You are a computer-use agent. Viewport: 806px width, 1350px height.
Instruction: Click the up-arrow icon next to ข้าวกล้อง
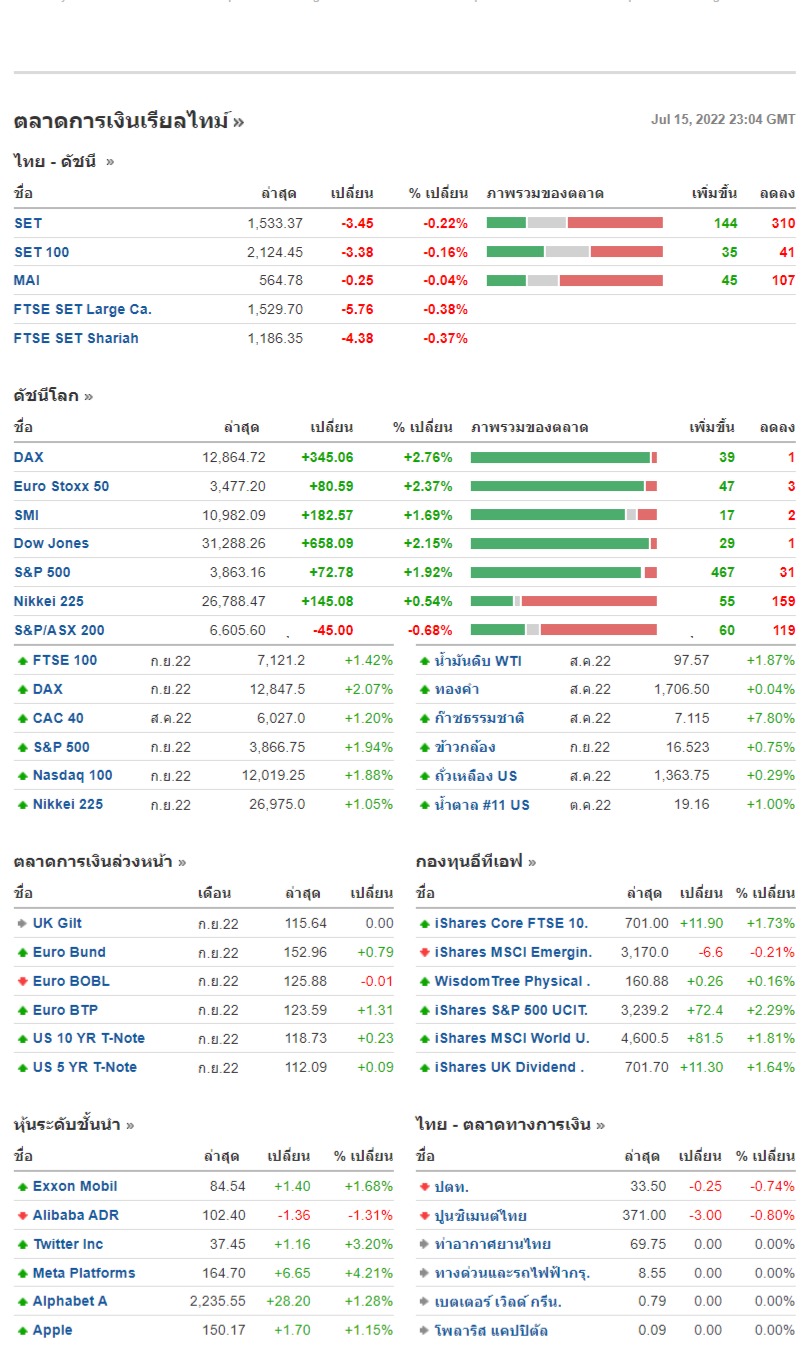[425, 747]
